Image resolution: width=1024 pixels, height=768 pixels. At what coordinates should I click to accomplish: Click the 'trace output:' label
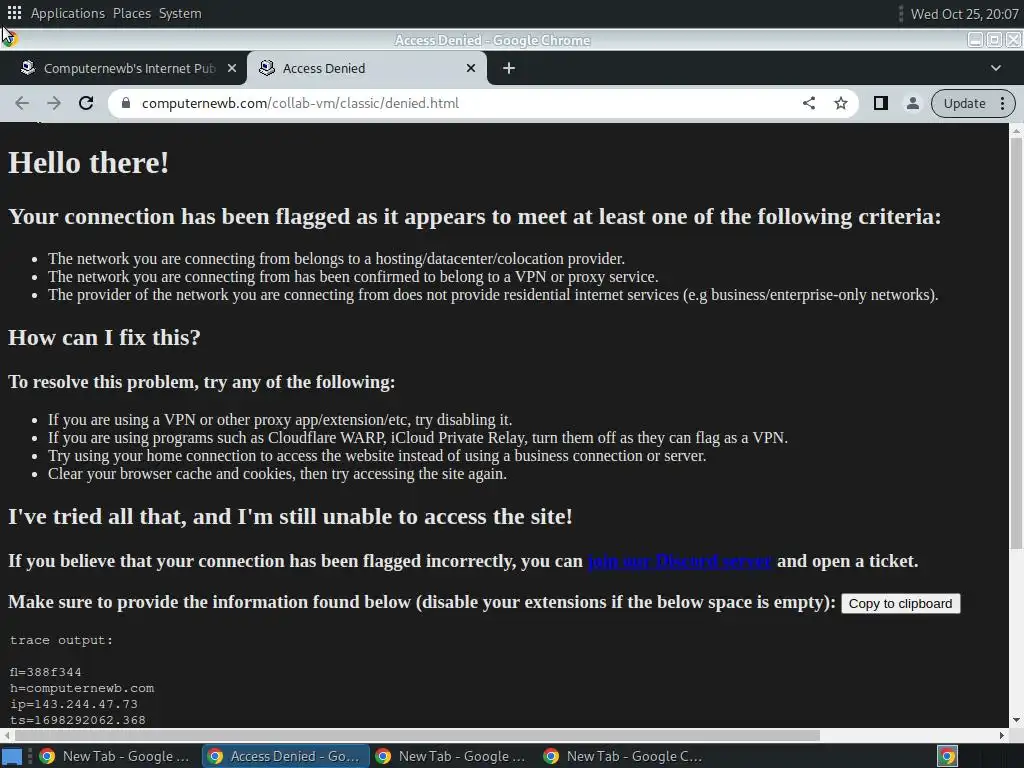[x=61, y=640]
